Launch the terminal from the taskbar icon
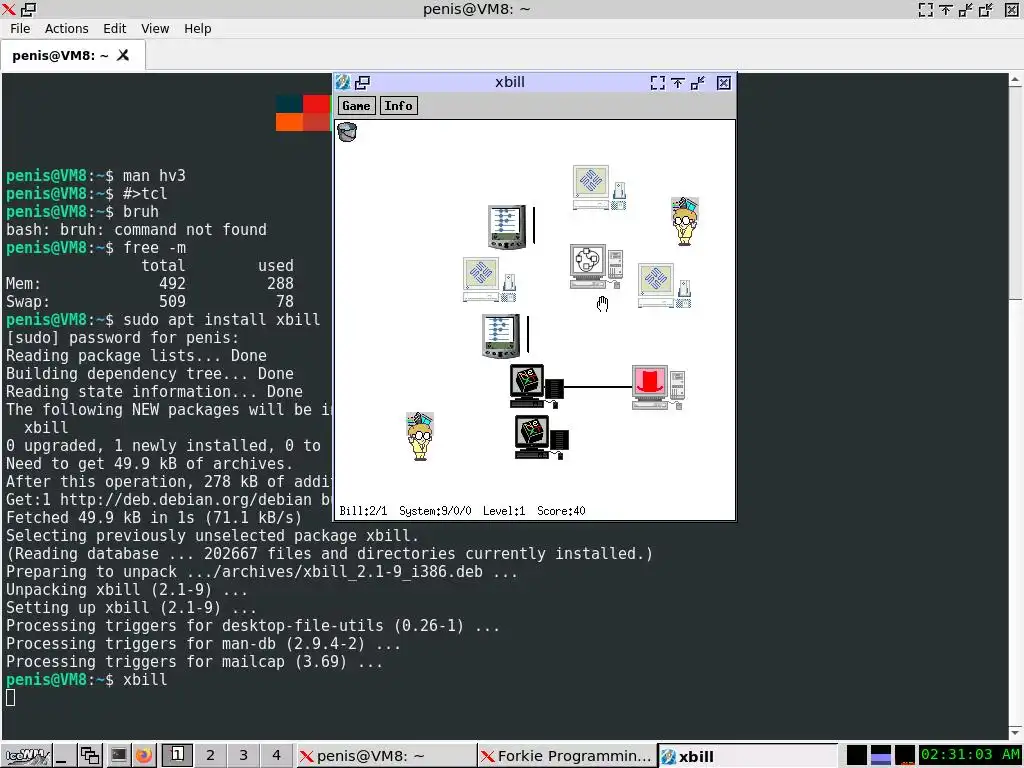 pos(118,756)
